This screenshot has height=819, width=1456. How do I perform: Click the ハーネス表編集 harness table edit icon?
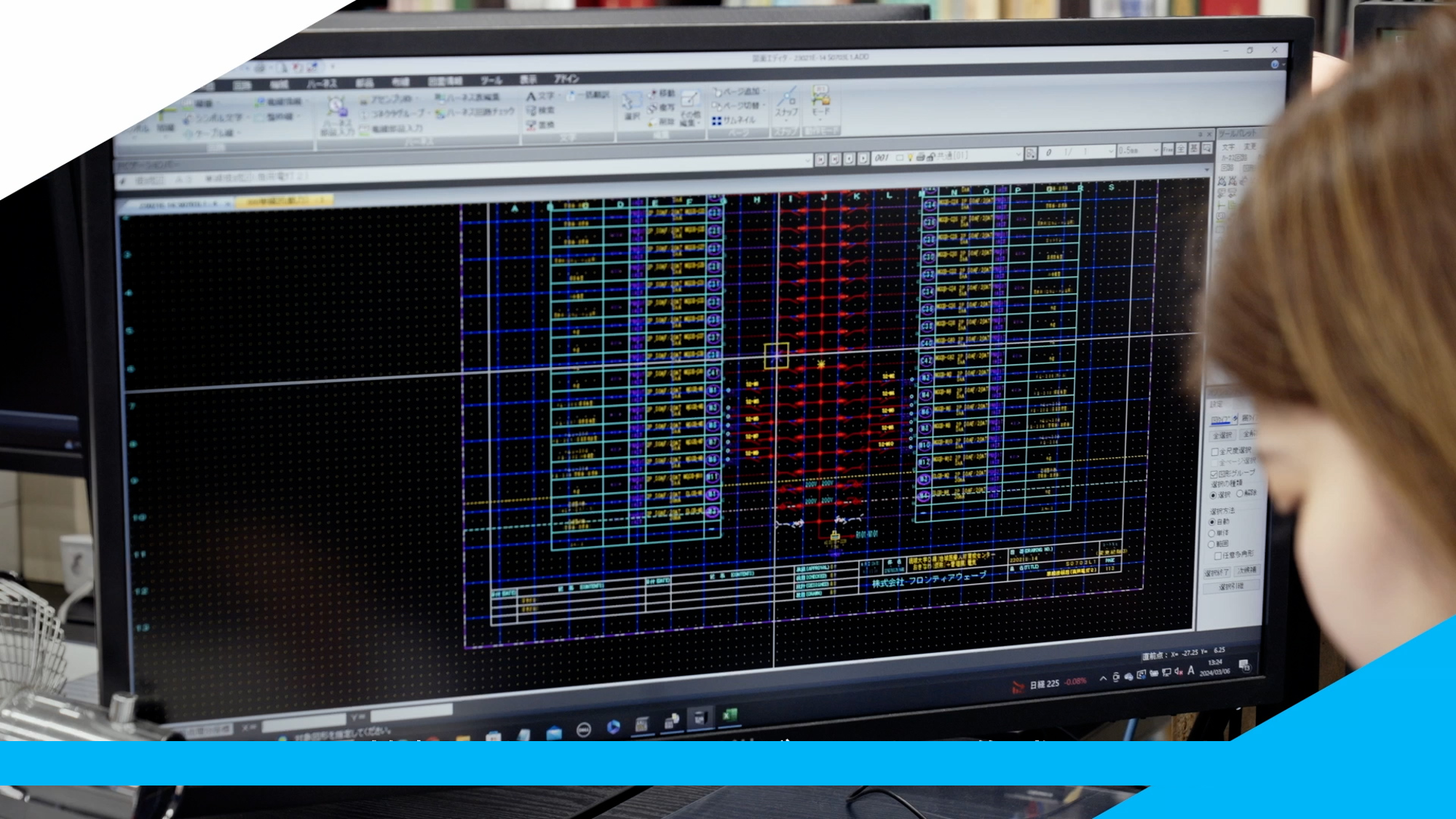click(440, 98)
